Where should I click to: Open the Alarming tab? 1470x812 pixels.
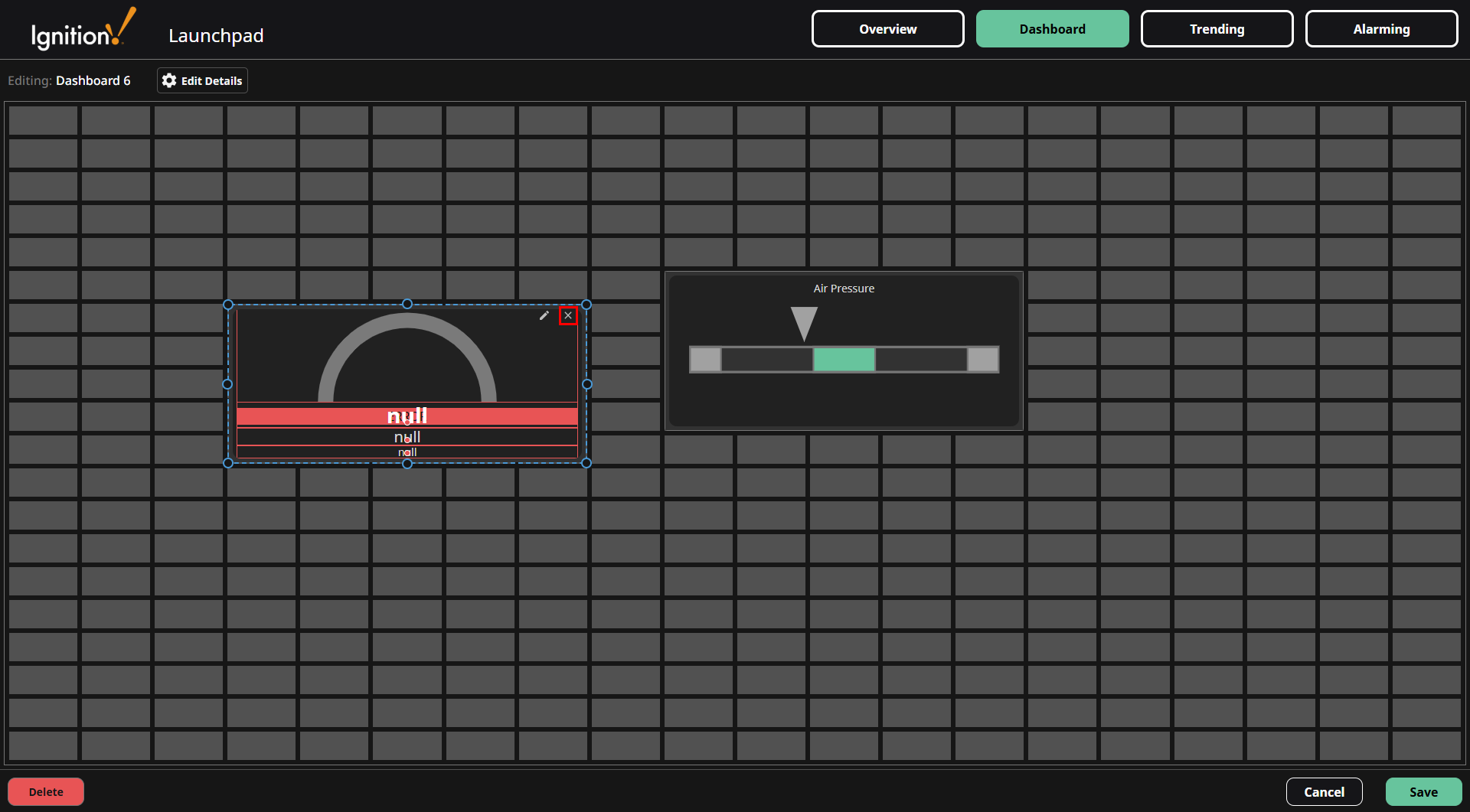1381,28
